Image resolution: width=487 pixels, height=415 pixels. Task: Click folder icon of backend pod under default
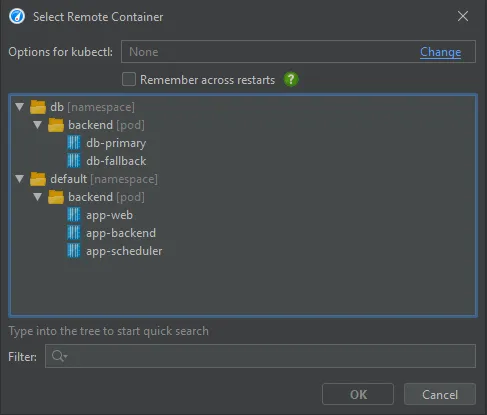coord(56,197)
